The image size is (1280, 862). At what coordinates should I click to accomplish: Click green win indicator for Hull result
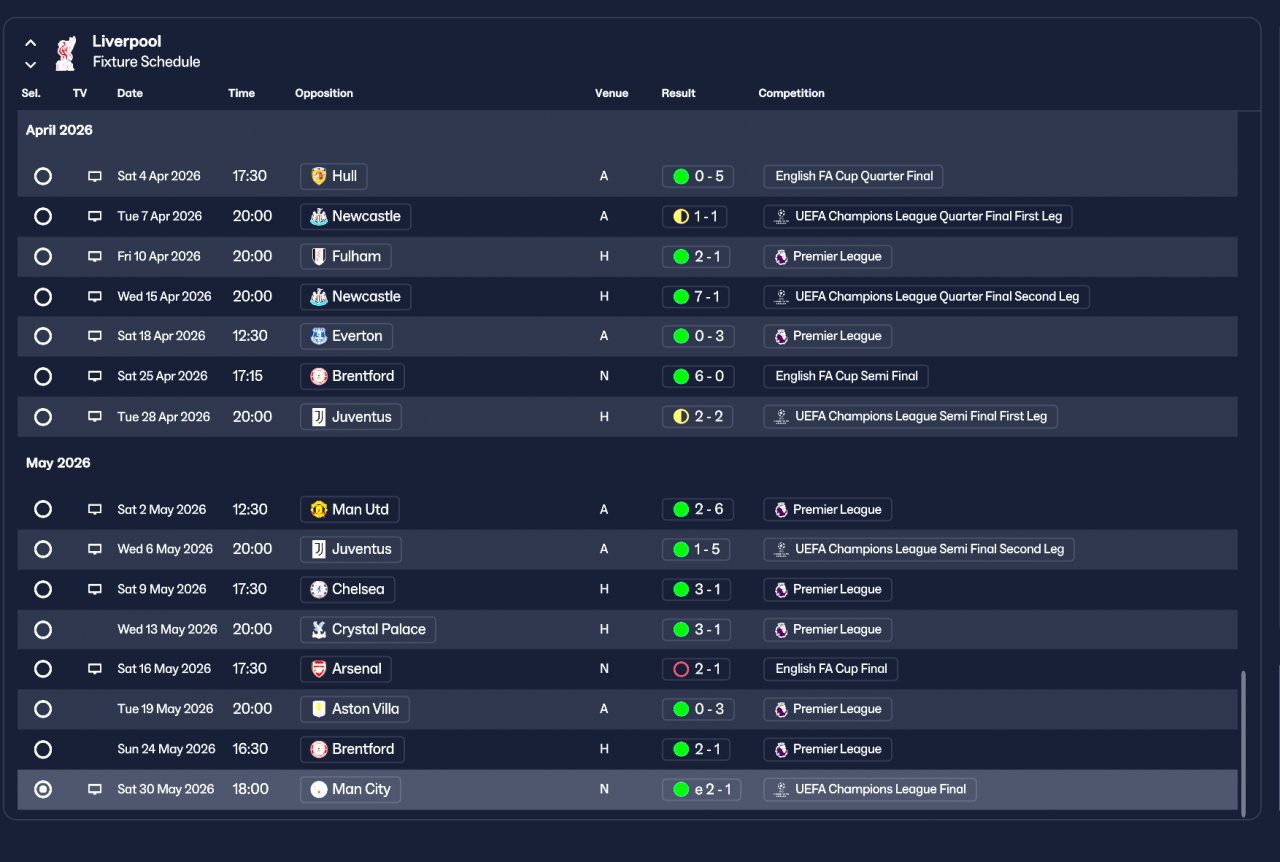coord(681,176)
